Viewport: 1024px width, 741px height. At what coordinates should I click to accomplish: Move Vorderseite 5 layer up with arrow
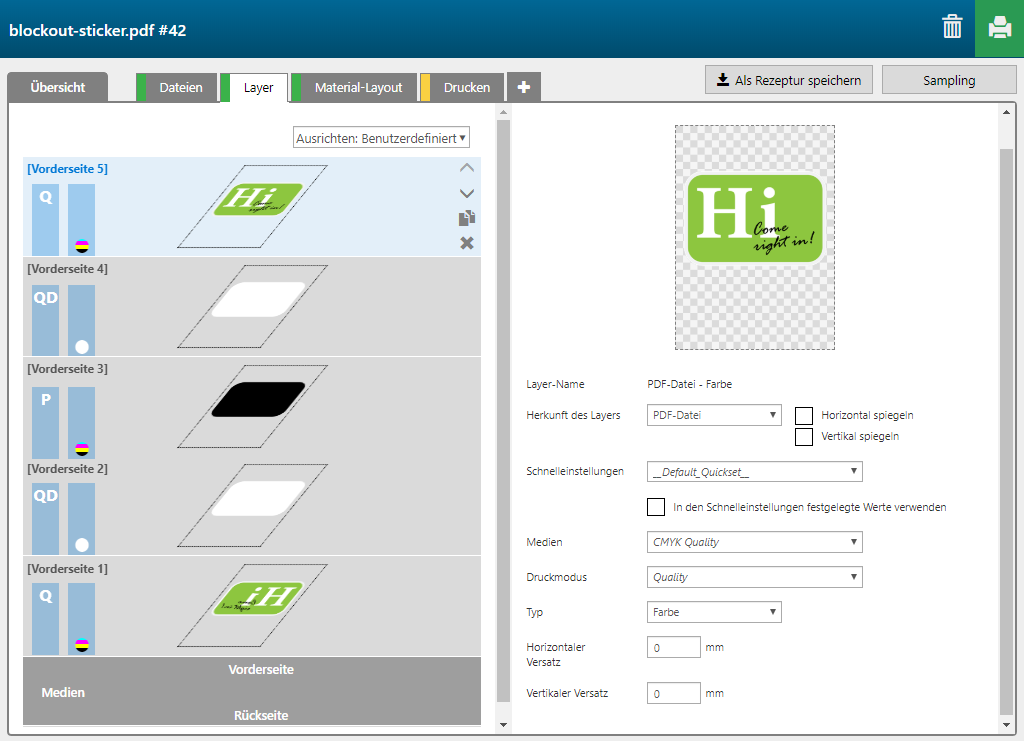click(x=466, y=169)
